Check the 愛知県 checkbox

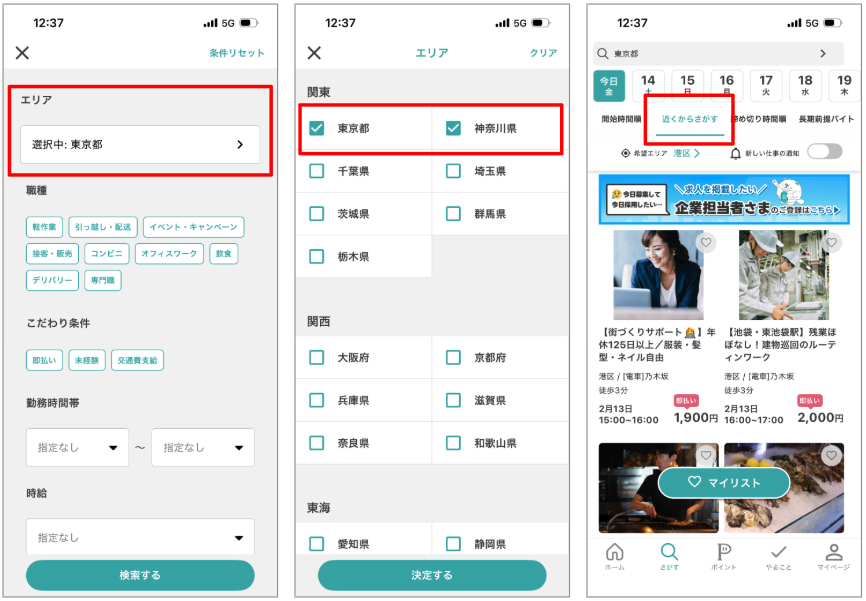pyautogui.click(x=316, y=544)
